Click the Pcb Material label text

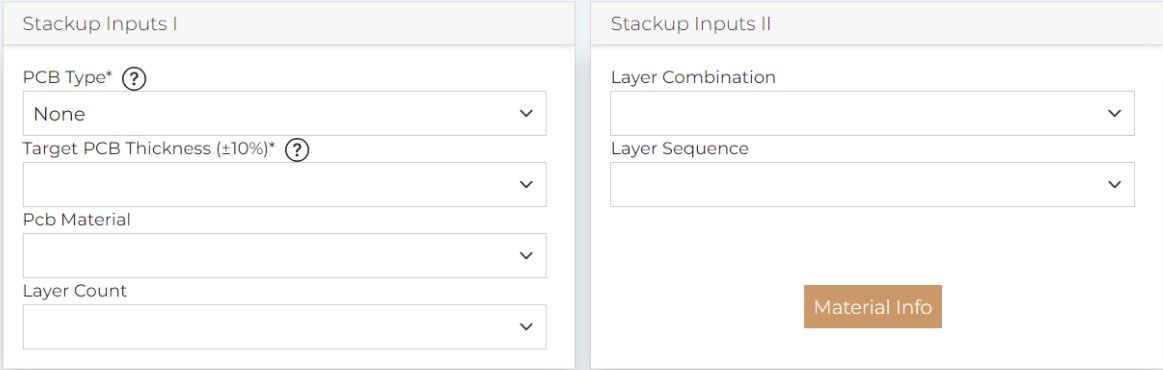coord(76,219)
